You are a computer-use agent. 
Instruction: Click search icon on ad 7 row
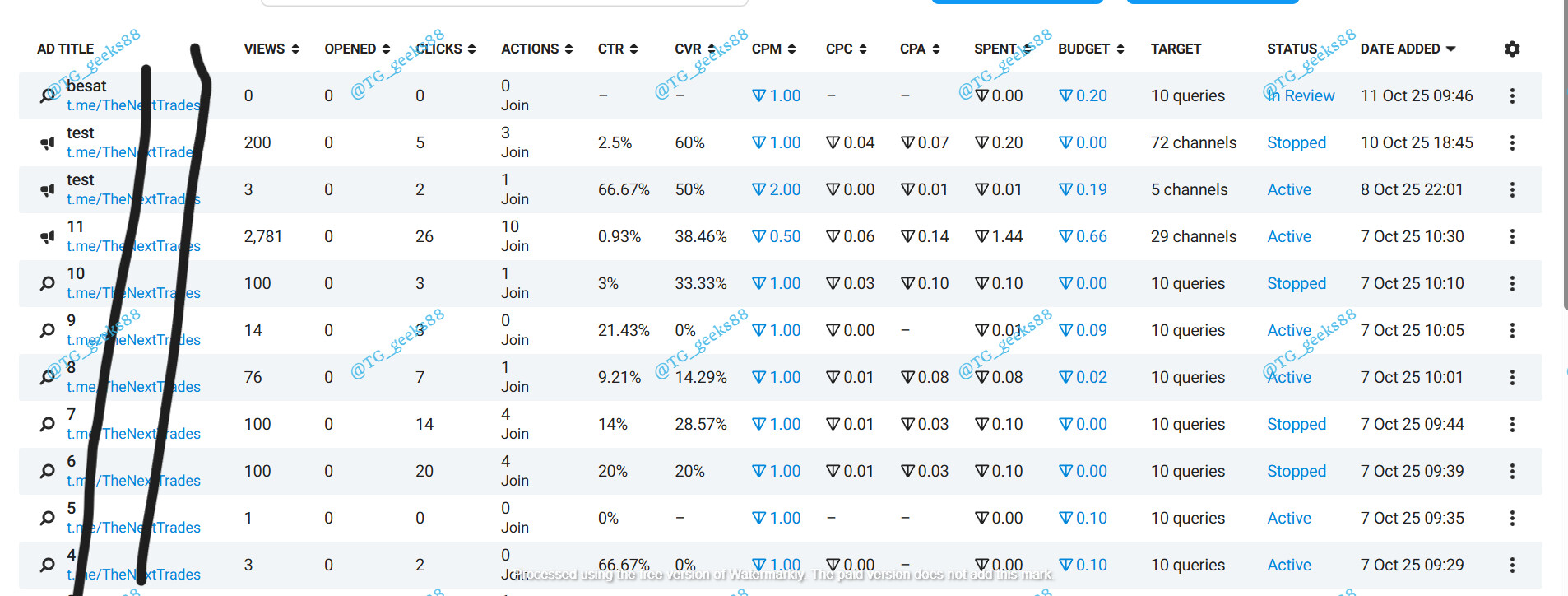click(48, 425)
